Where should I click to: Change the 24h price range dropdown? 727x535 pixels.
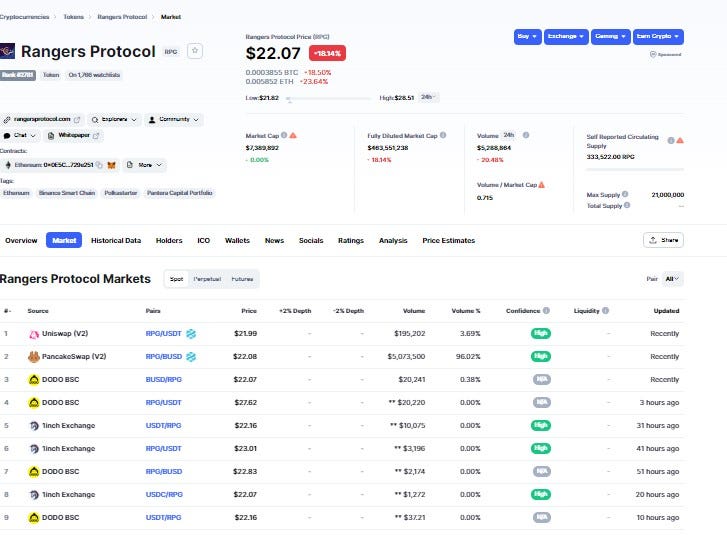click(428, 97)
